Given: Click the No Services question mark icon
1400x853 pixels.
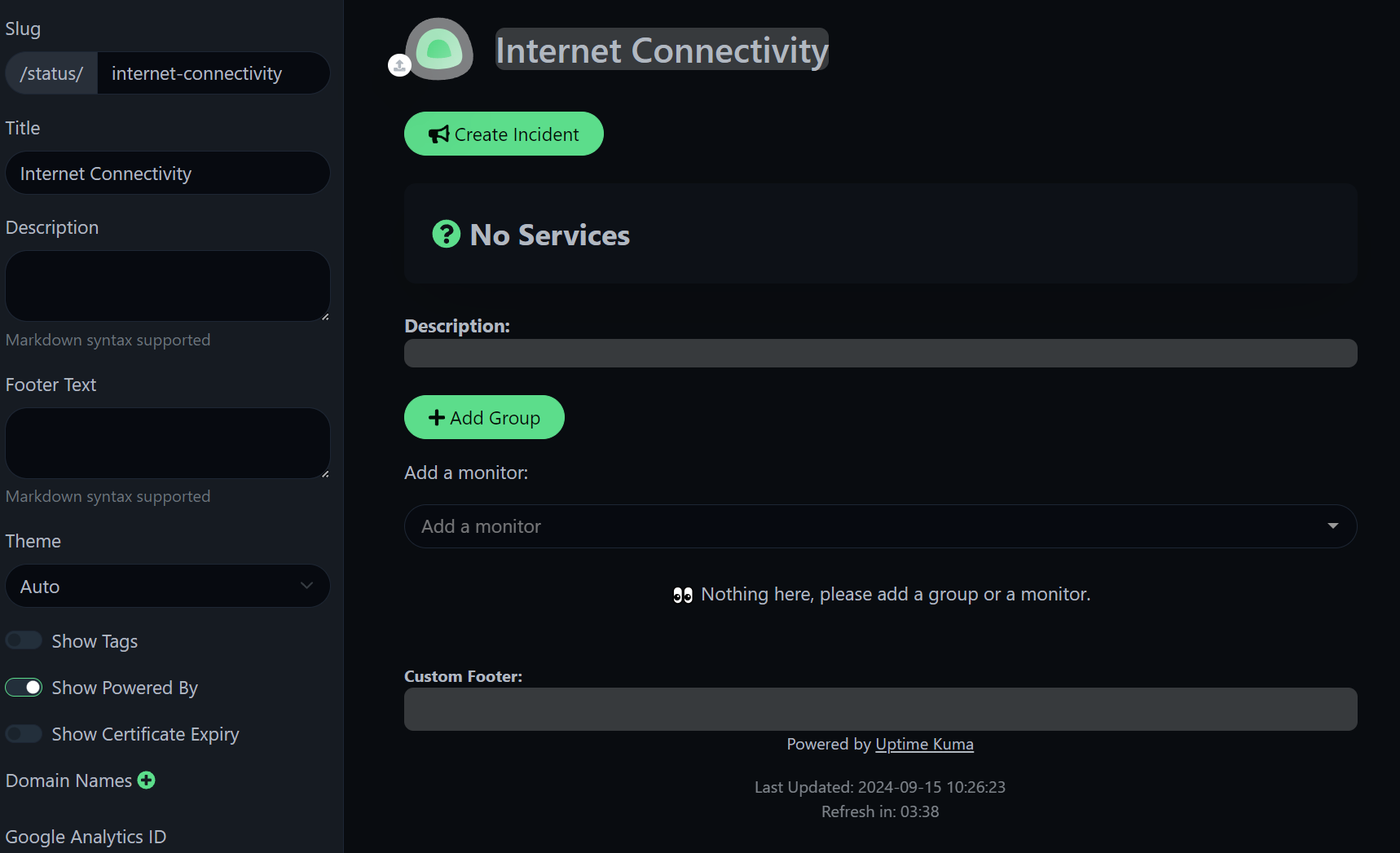Looking at the screenshot, I should (446, 235).
